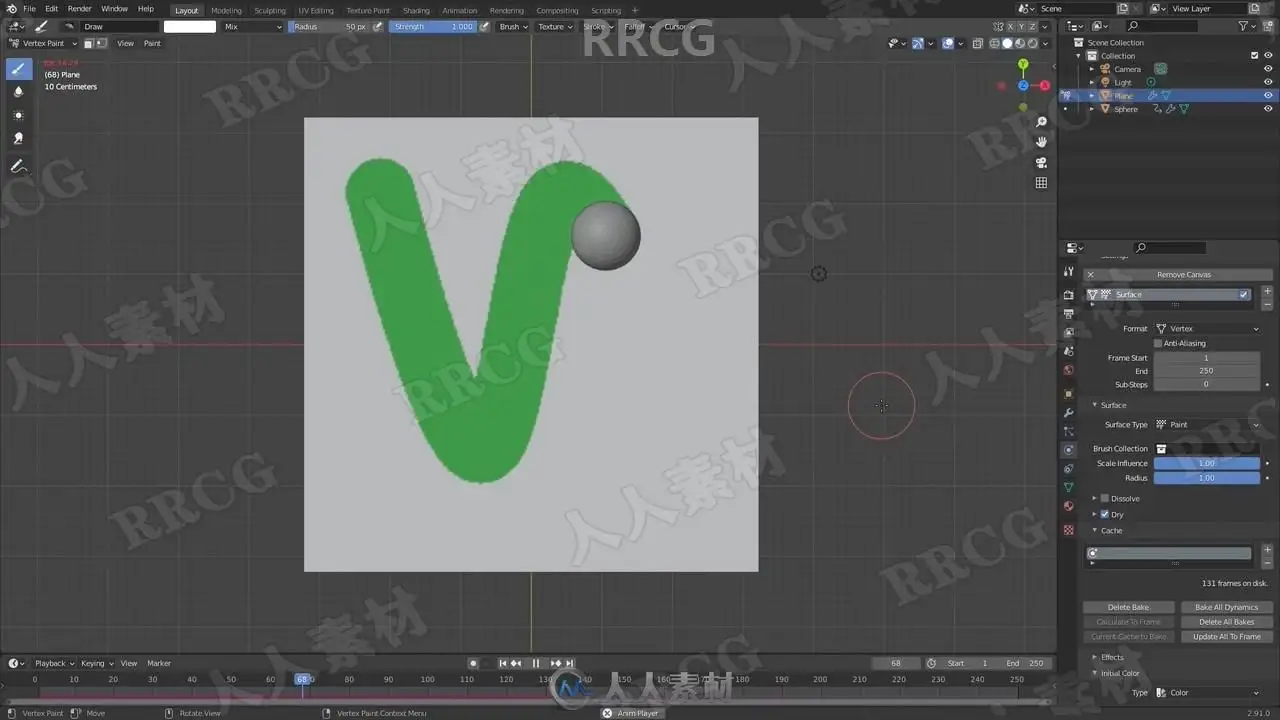
Task: Switch to the Shading workspace tab
Action: (416, 10)
